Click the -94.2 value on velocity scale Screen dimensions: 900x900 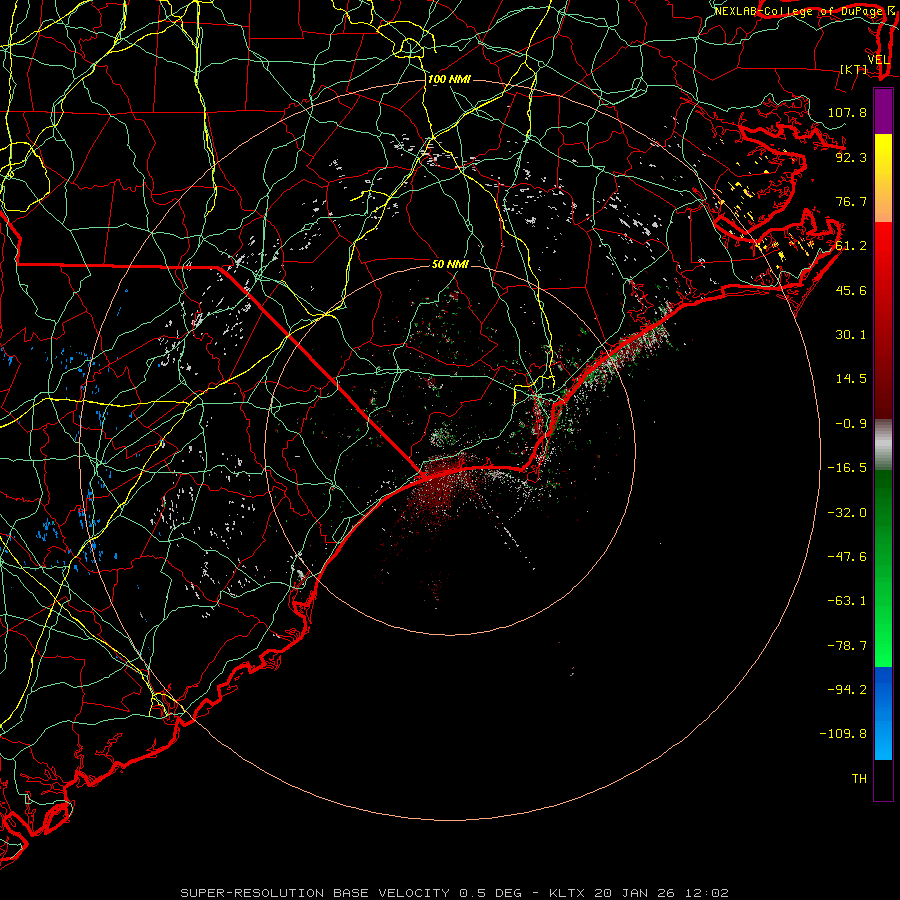[x=847, y=689]
